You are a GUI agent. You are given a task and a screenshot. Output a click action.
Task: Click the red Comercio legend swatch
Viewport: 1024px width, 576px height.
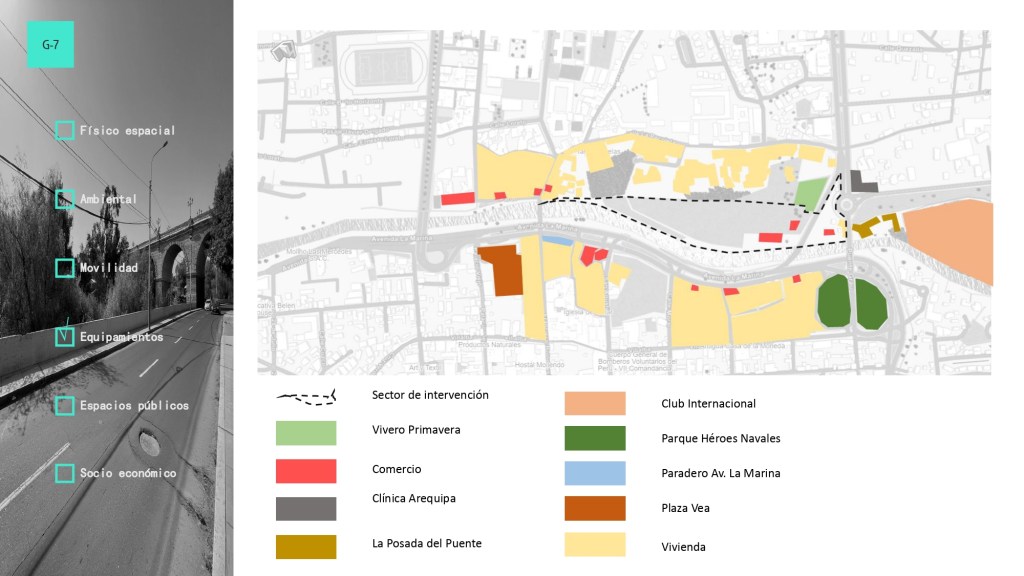306,471
